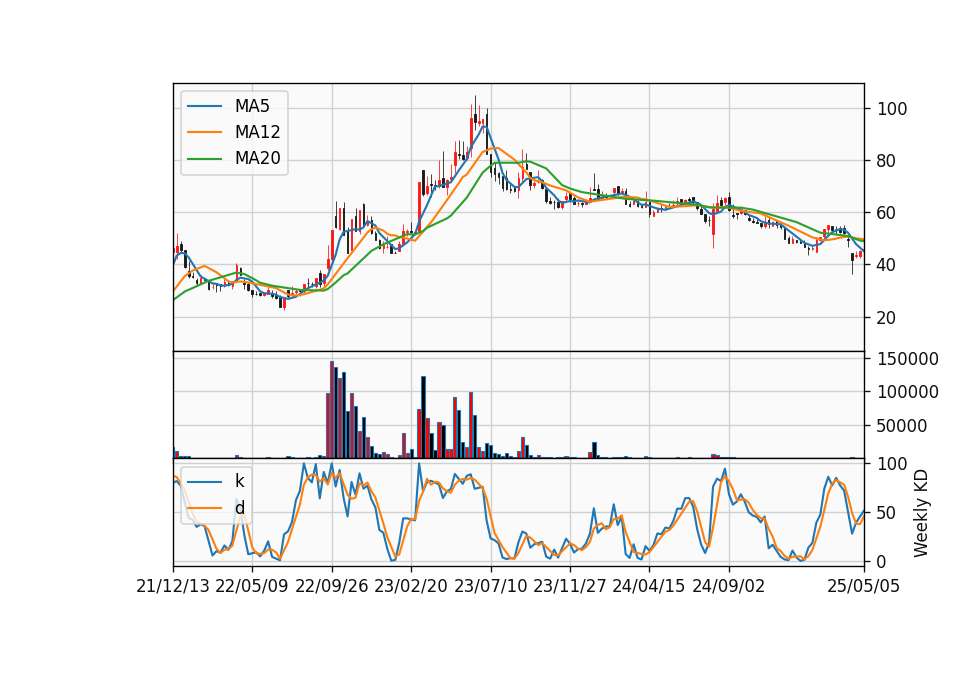Click the price axis label 100
The height and width of the screenshot is (690, 960).
tap(892, 109)
